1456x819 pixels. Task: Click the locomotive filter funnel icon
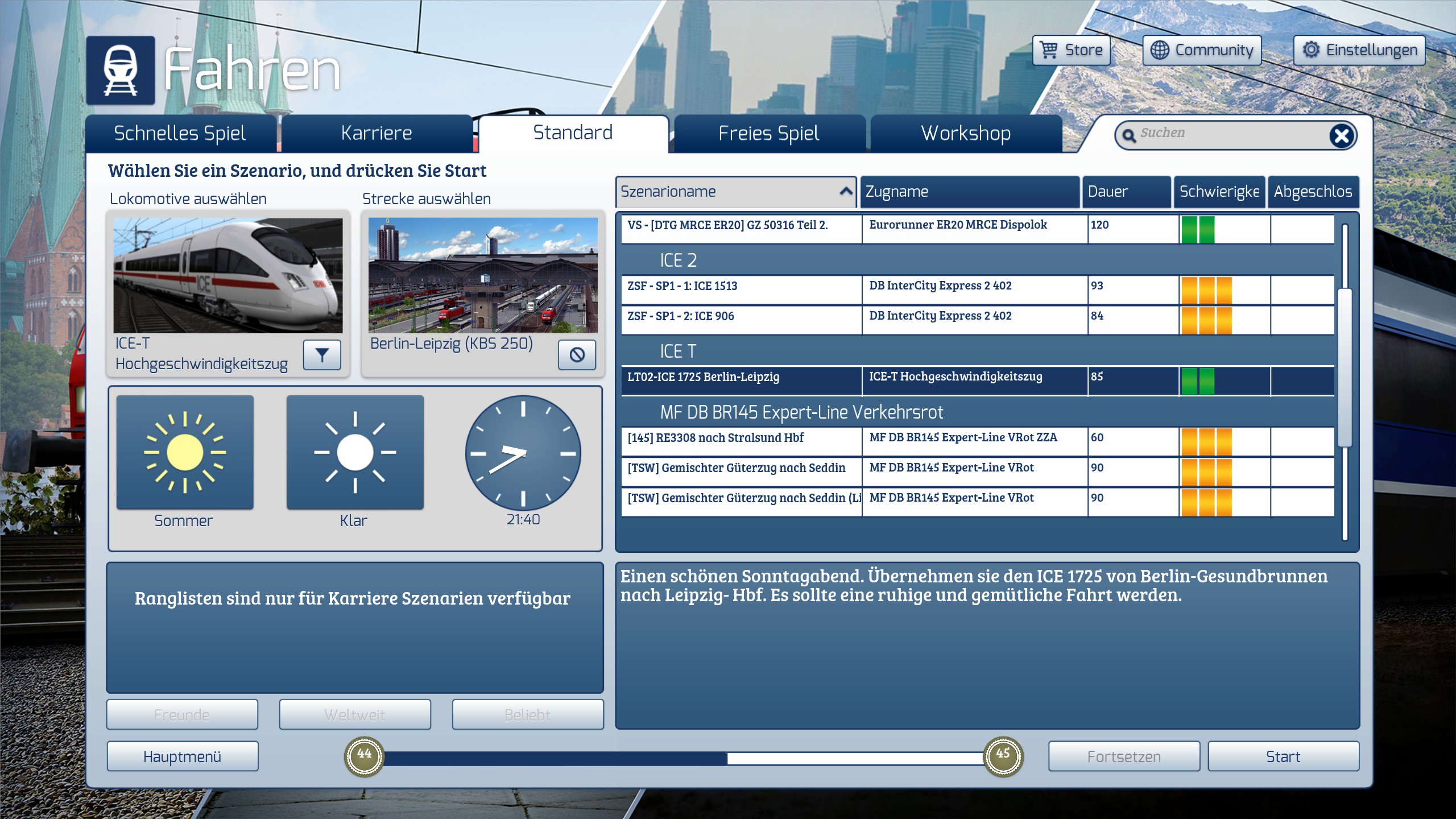pyautogui.click(x=322, y=355)
